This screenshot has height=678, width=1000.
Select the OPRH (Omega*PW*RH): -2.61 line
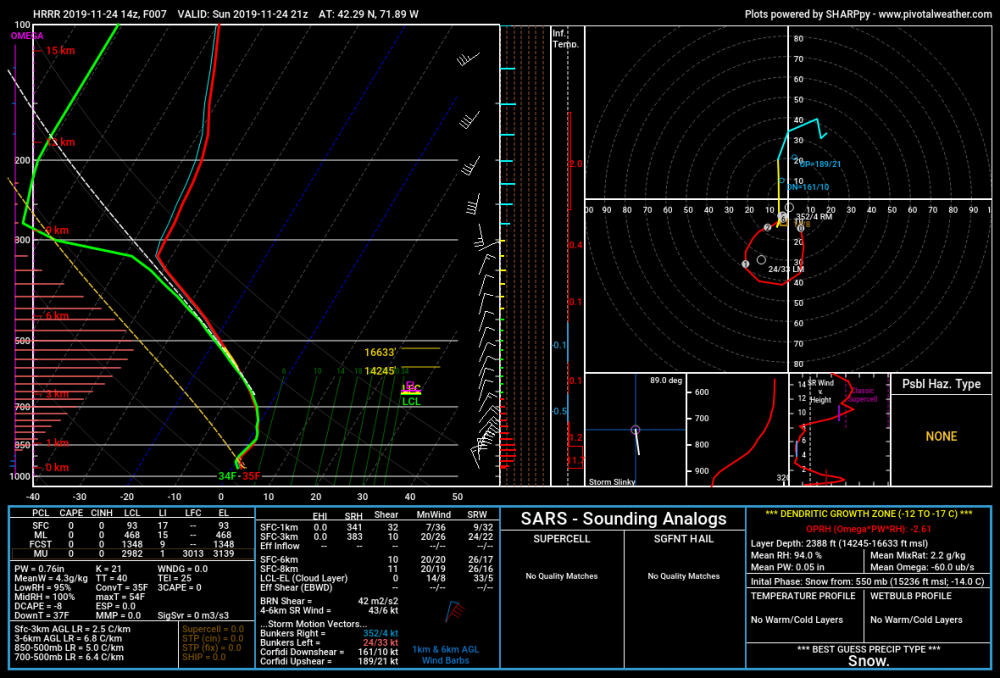[869, 529]
